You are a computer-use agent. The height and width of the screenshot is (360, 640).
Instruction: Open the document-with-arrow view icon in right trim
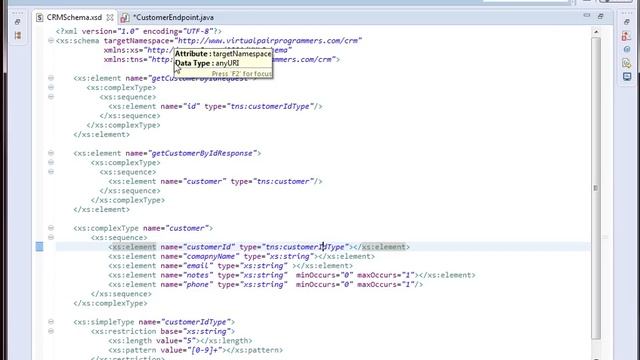click(x=627, y=63)
